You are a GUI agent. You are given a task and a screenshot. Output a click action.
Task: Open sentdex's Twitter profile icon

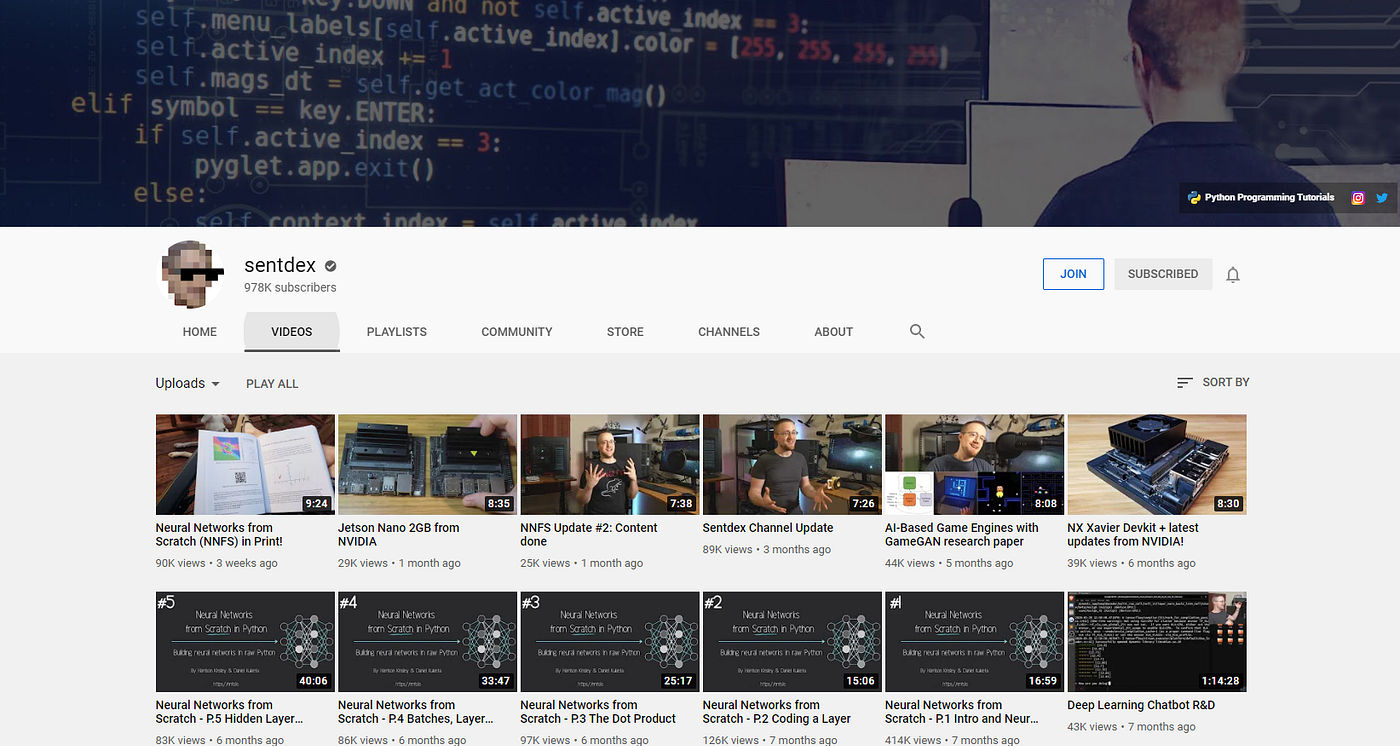pyautogui.click(x=1382, y=197)
